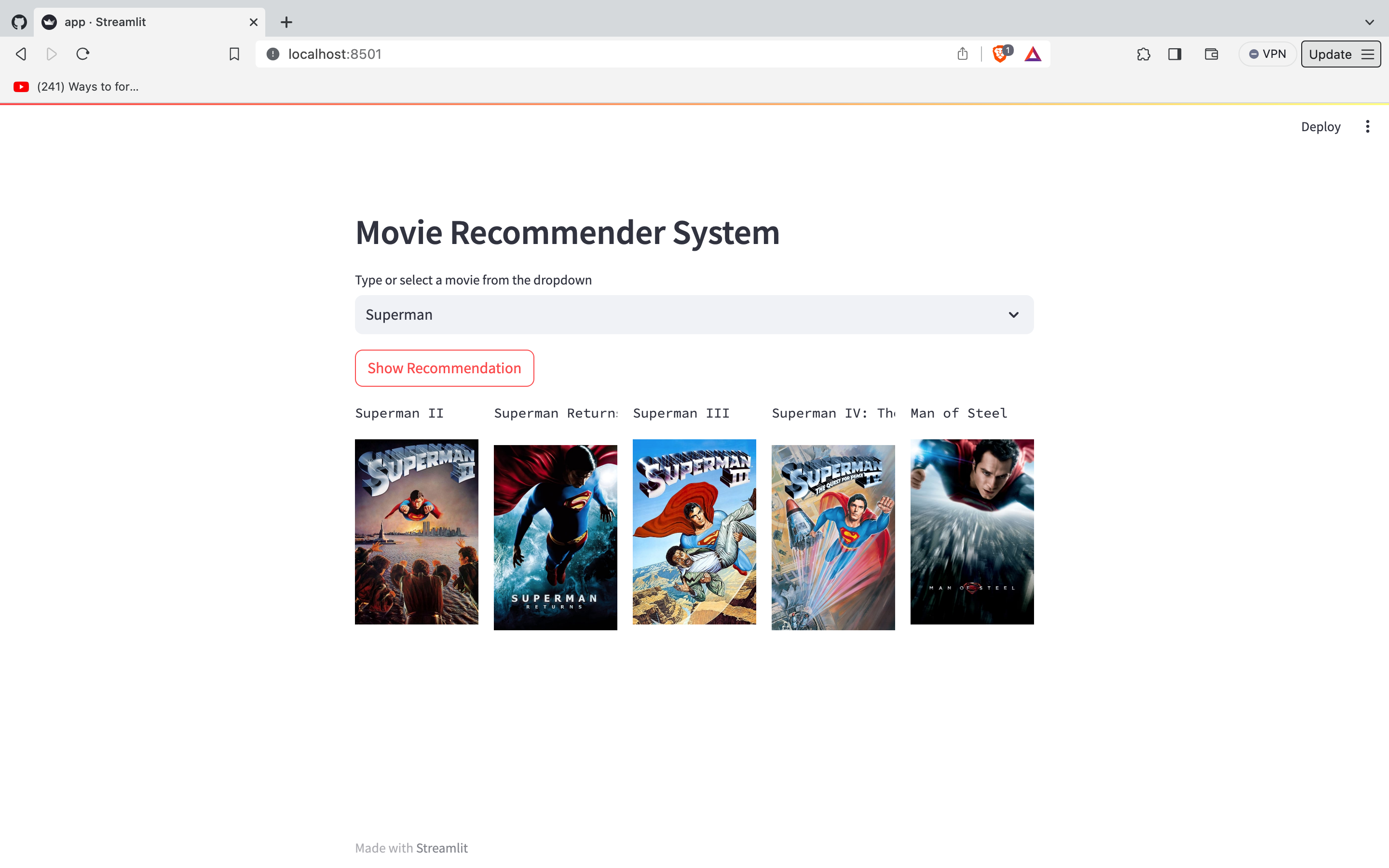The width and height of the screenshot is (1389, 868).
Task: Reload the current page
Action: pyautogui.click(x=82, y=54)
